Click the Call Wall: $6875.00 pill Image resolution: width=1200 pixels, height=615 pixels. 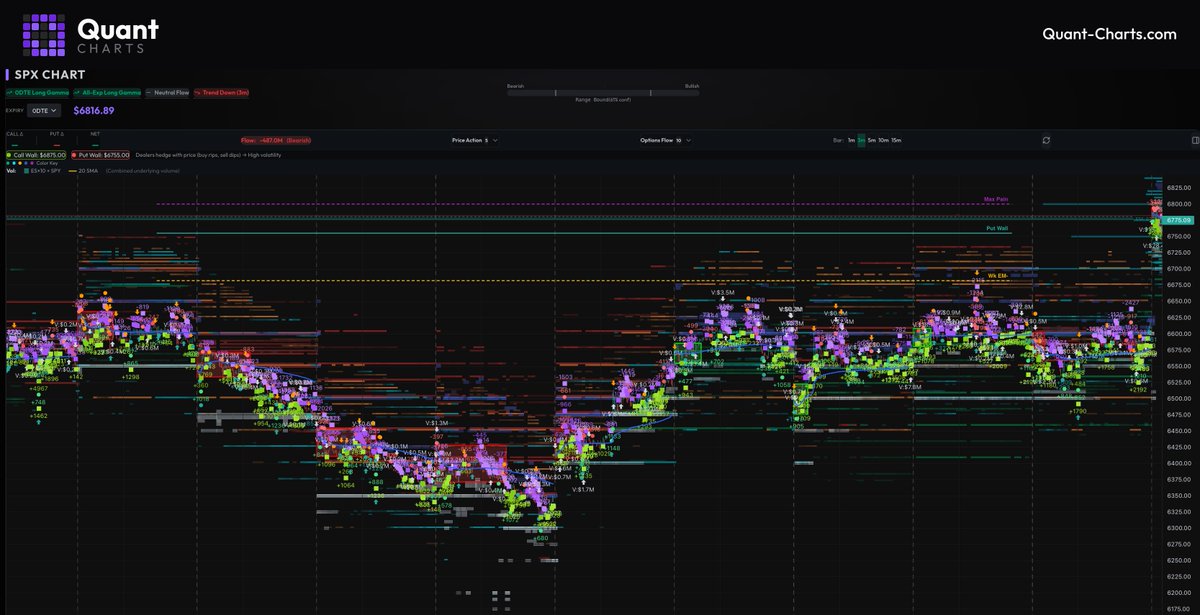coord(36,155)
